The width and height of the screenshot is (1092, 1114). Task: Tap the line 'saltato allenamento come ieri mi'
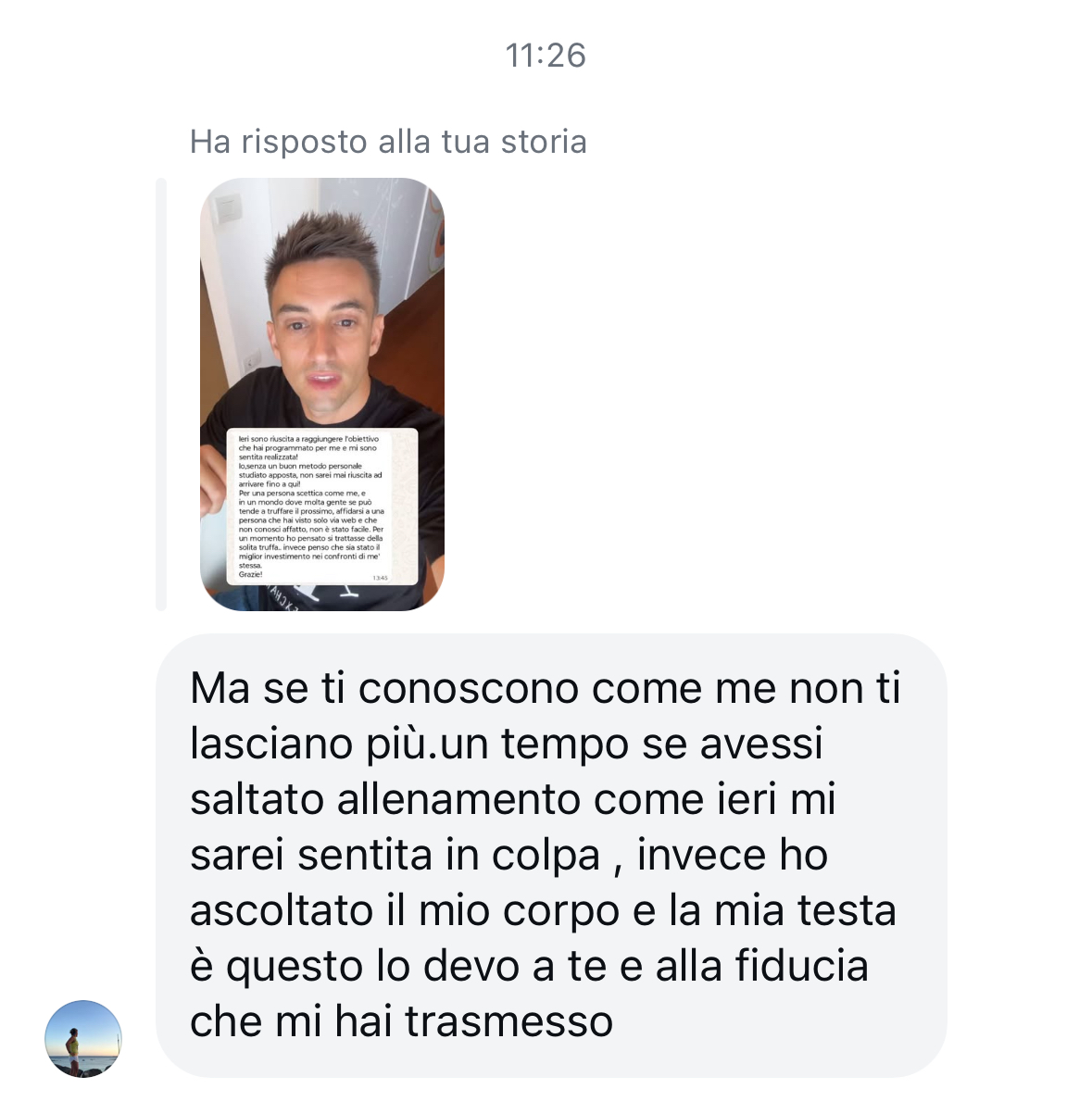512,799
